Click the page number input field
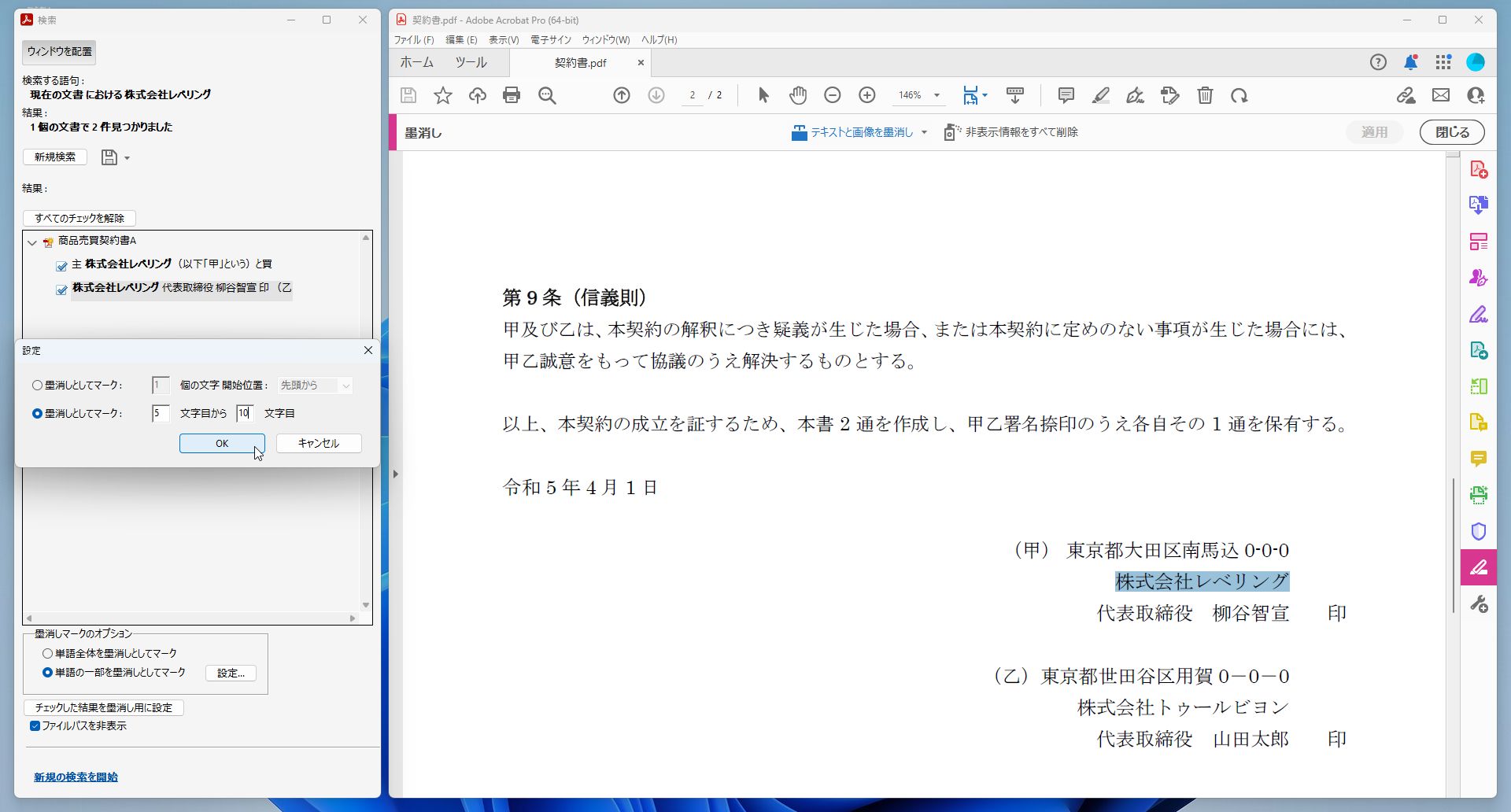1511x812 pixels. pos(691,94)
